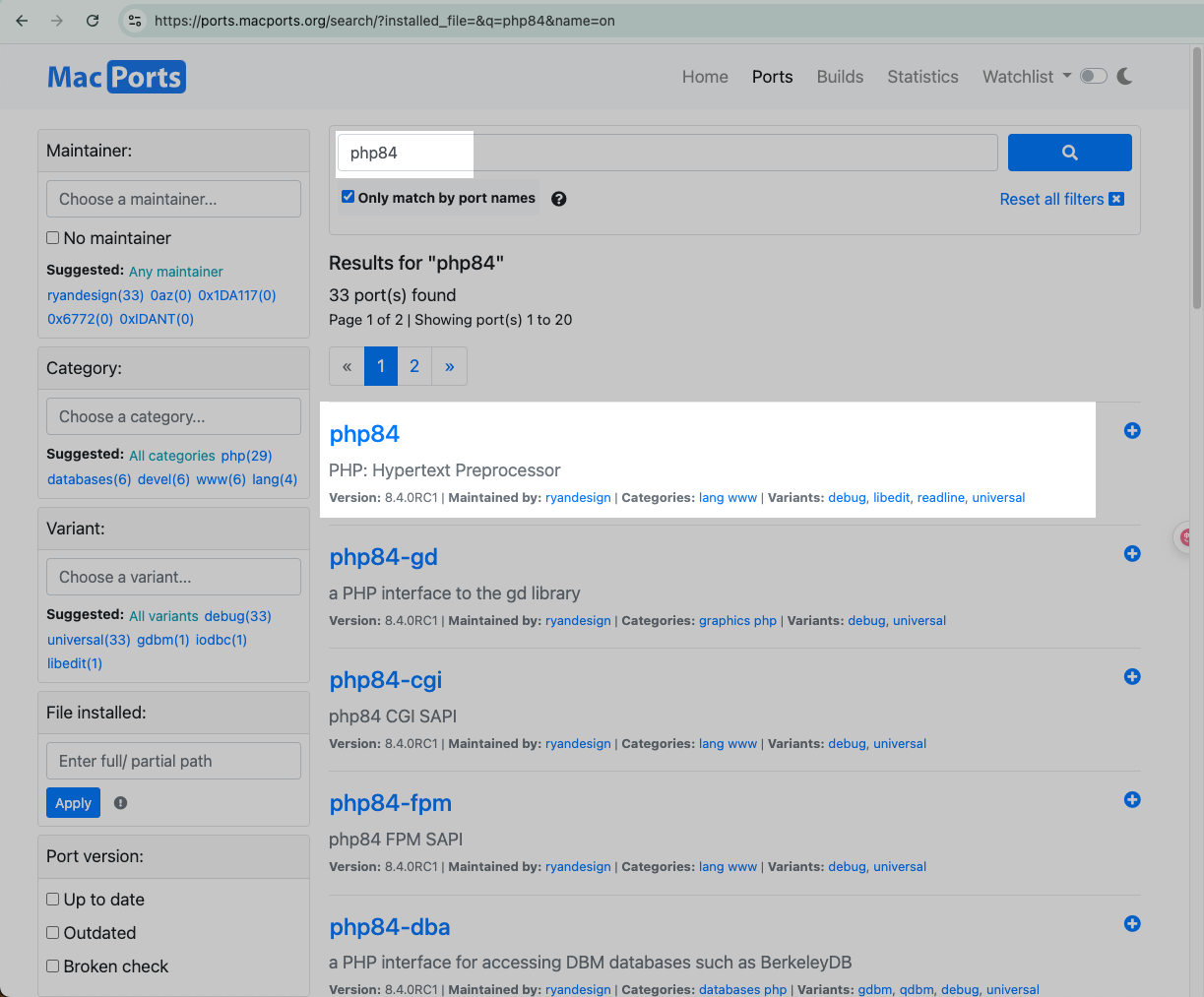
Task: Click the search query field containing php84
Action: [667, 153]
